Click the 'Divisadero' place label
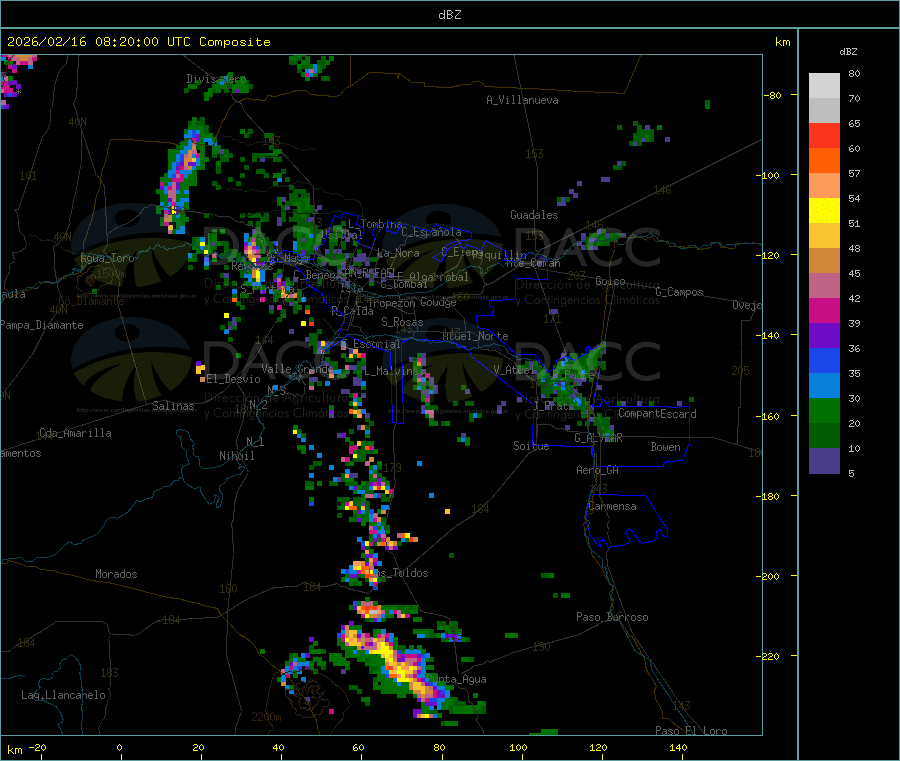 click(x=216, y=79)
